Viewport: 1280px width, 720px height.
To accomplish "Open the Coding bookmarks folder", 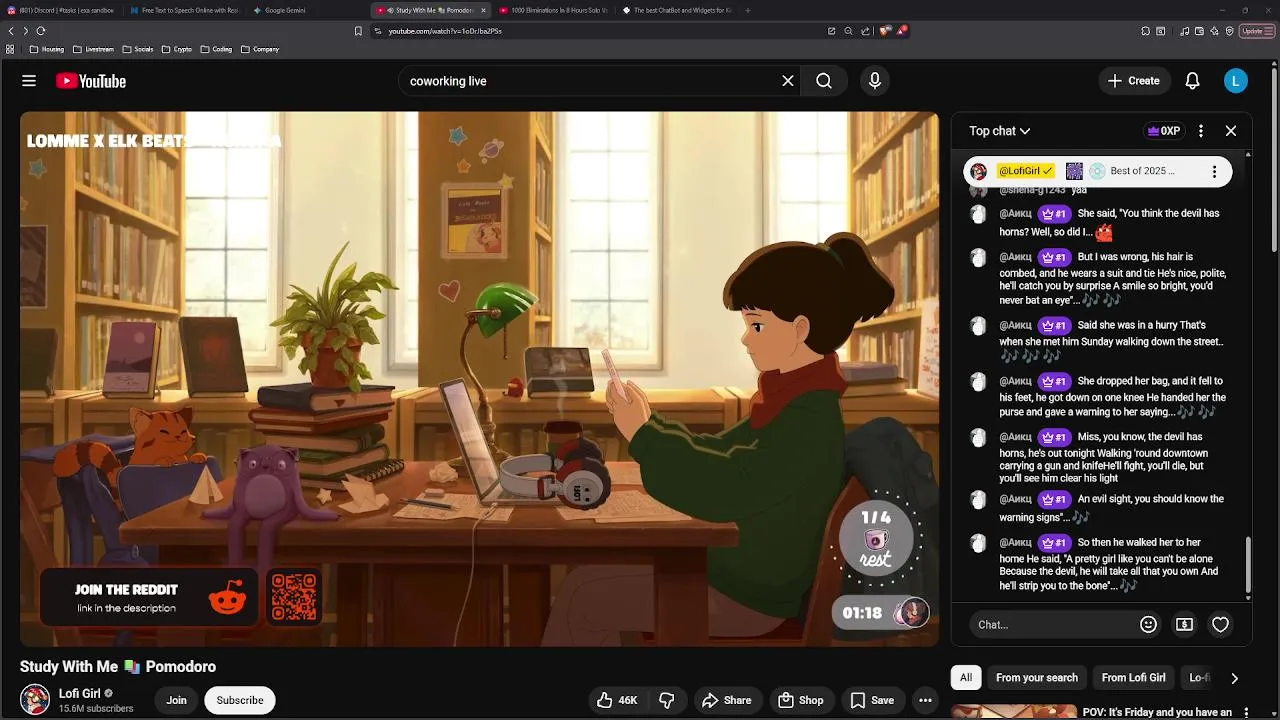I will tap(216, 49).
